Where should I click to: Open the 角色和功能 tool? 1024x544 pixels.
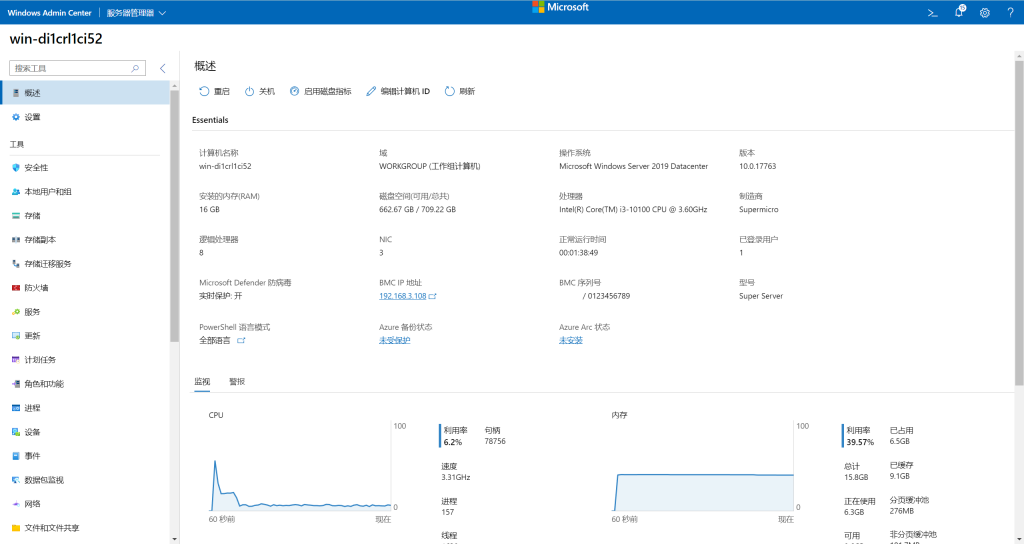pos(85,384)
